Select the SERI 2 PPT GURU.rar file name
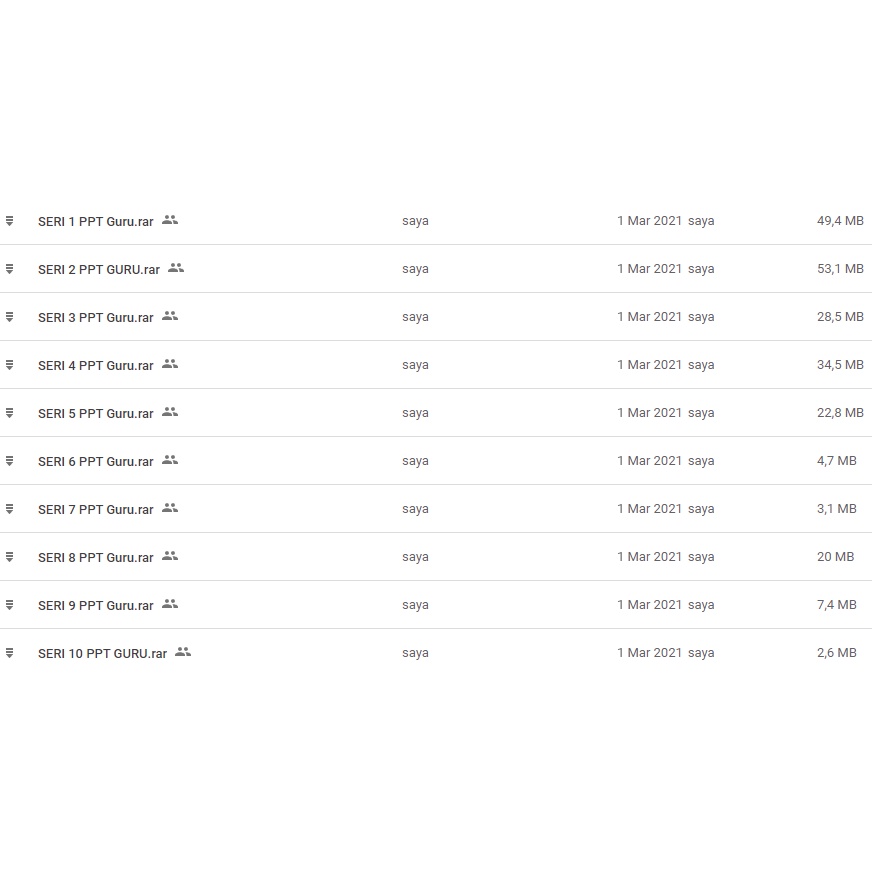 tap(99, 269)
